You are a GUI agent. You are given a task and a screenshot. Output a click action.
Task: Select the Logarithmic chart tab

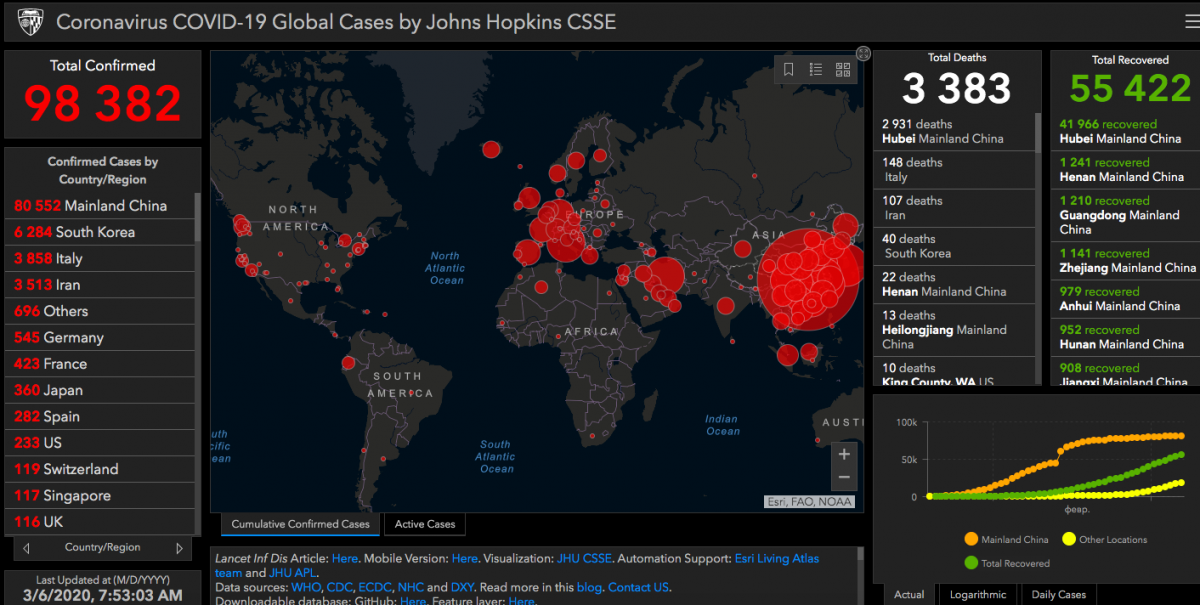point(978,594)
